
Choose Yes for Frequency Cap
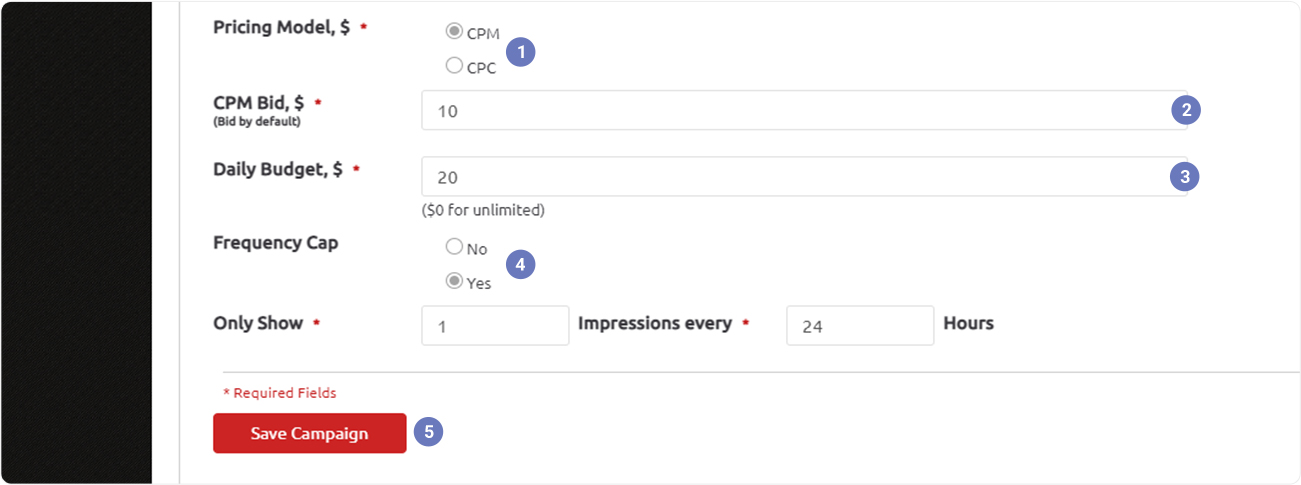pos(455,281)
